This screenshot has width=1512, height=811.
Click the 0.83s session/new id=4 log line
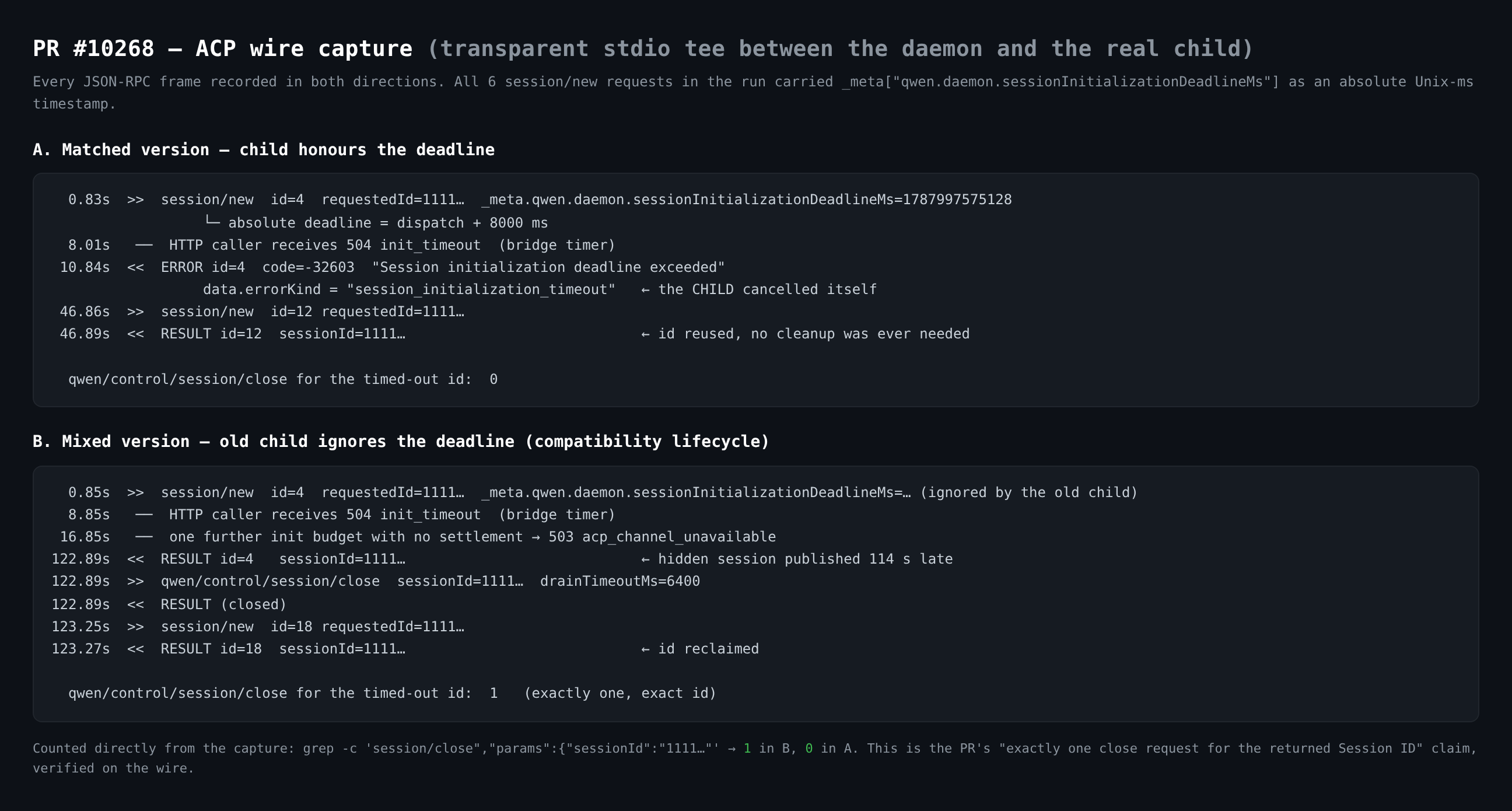point(540,200)
